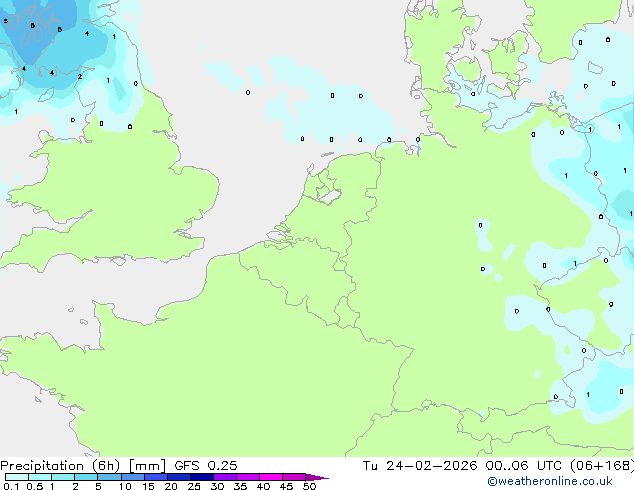Viewport: 634px width, 490px height.
Task: Click the '20' legend scale label
Action: tap(171, 486)
